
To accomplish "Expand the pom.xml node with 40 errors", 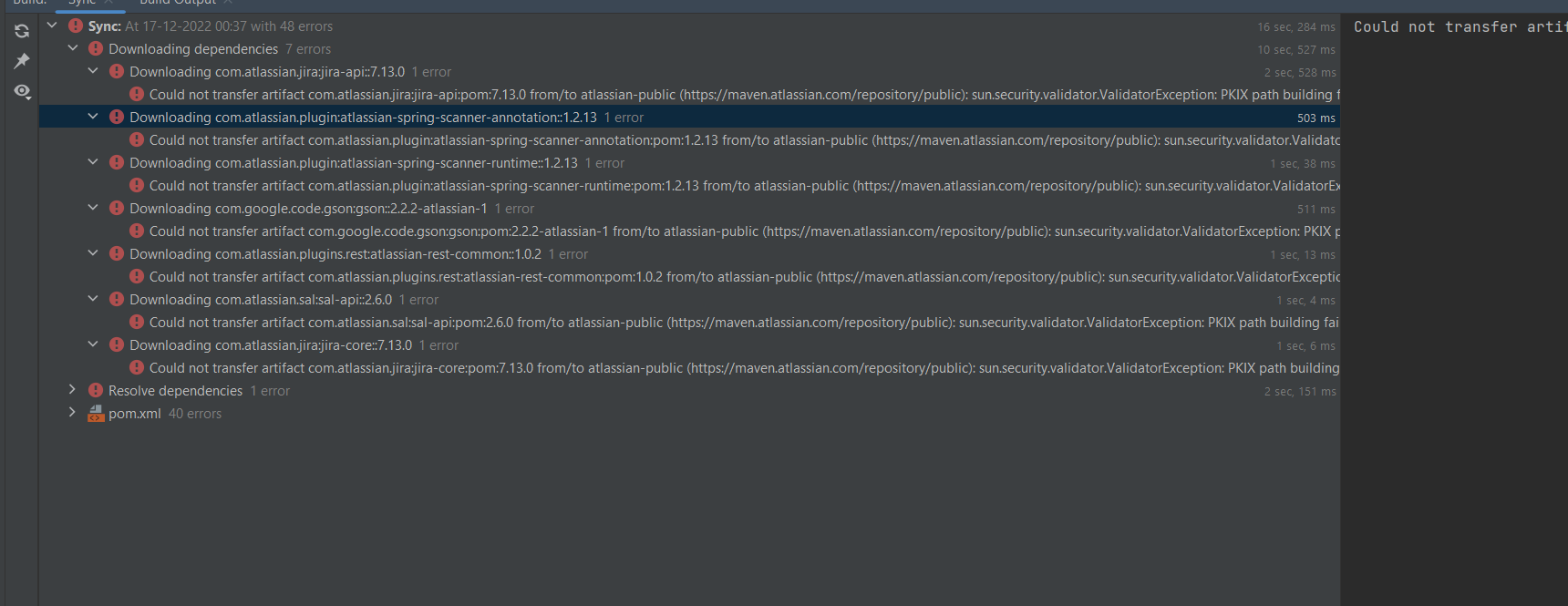I will [73, 413].
